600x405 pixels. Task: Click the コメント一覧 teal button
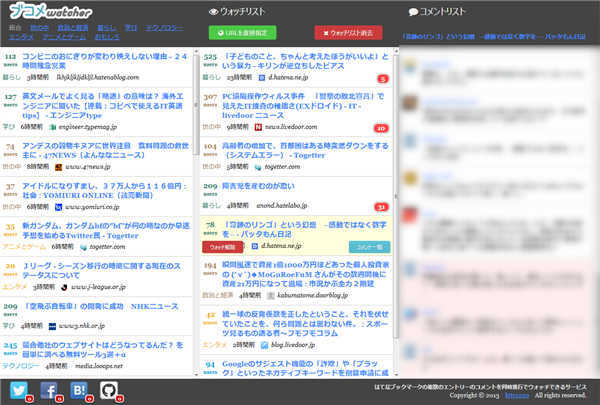click(x=370, y=247)
